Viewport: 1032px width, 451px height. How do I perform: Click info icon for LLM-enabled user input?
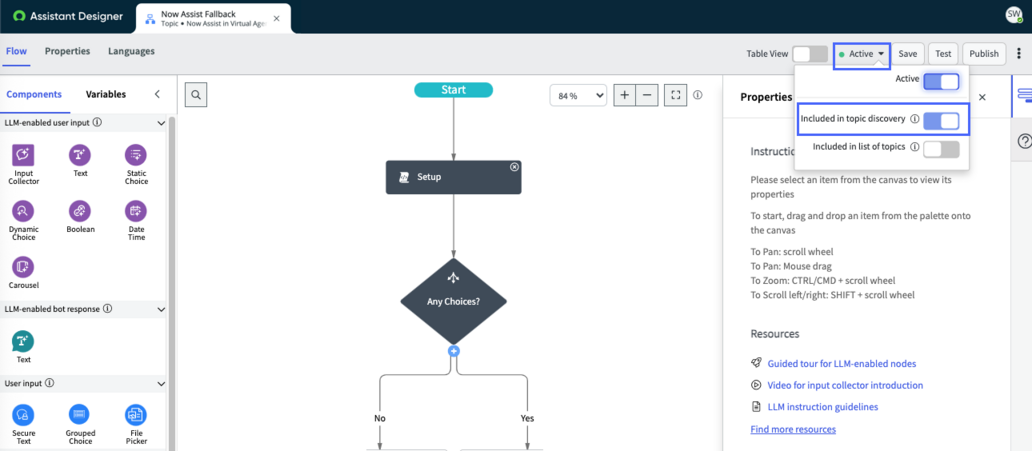point(97,122)
